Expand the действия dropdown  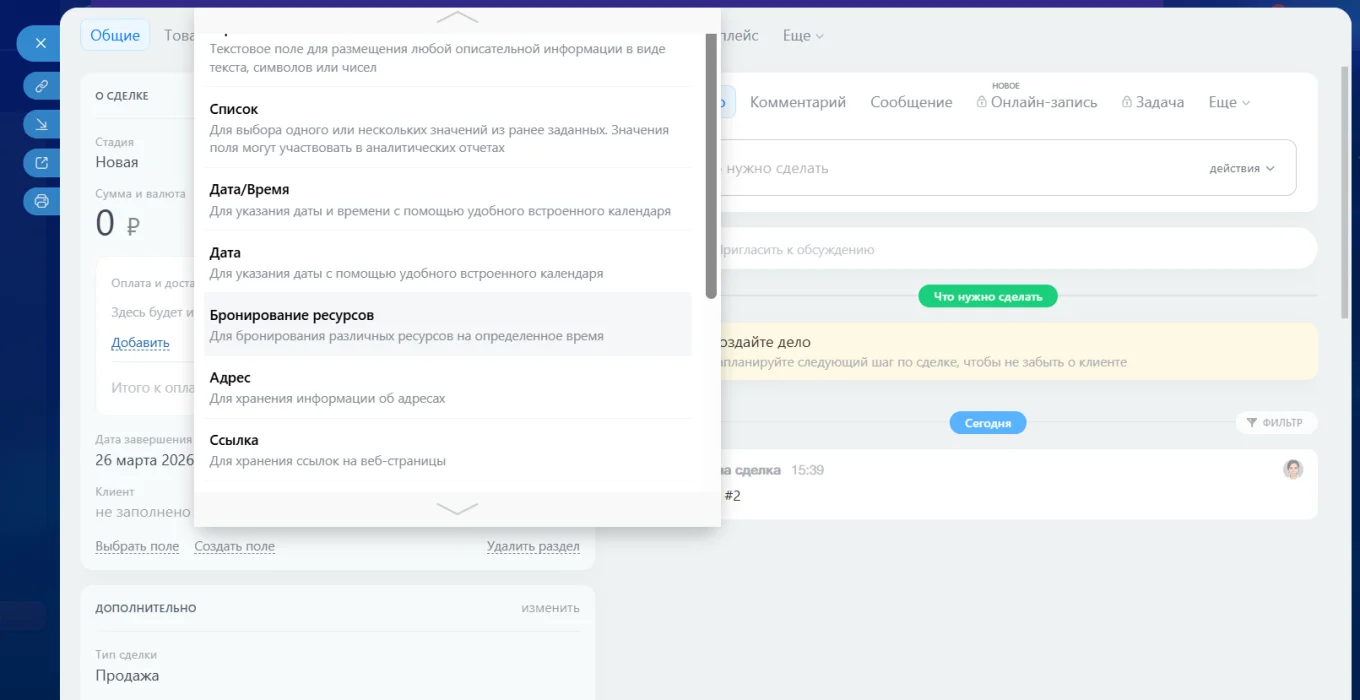[x=1242, y=168]
